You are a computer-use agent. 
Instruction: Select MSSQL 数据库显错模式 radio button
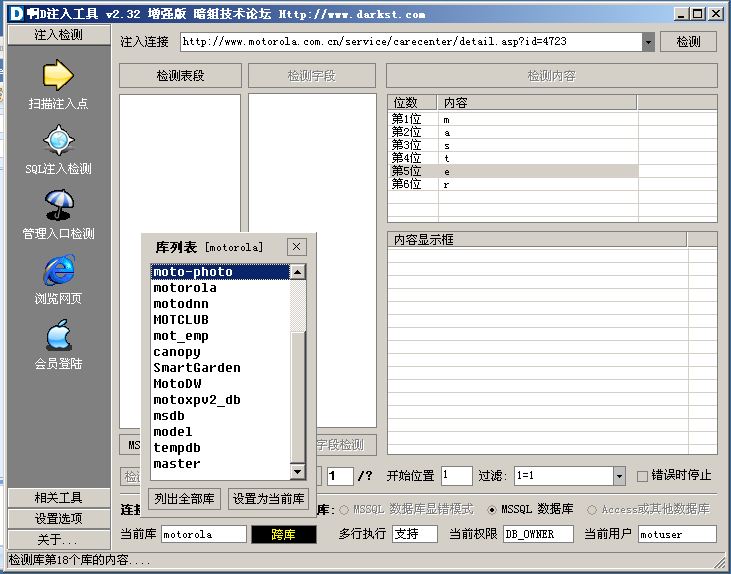coord(344,510)
